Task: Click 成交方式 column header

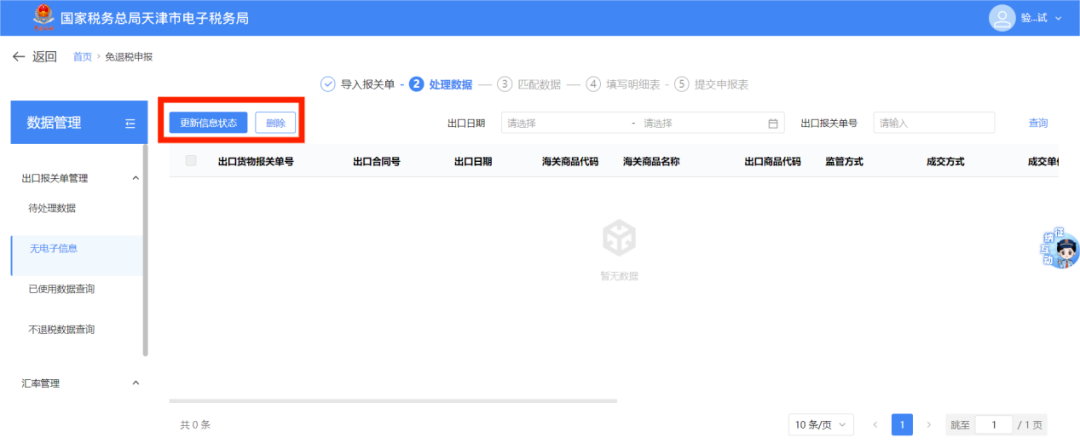Action: click(945, 162)
